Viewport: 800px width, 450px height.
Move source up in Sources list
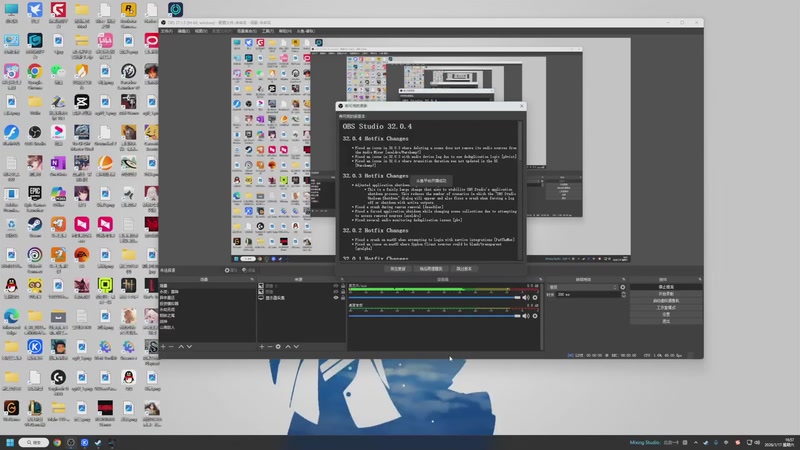[x=288, y=346]
